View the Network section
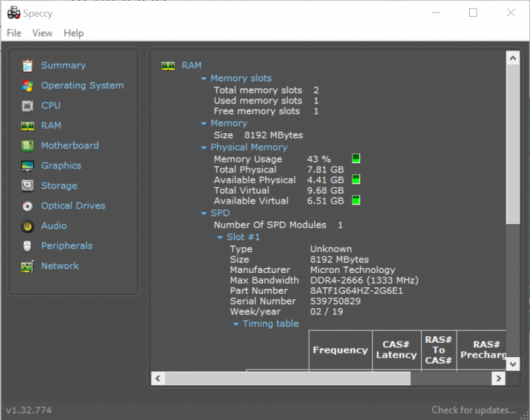 point(60,266)
